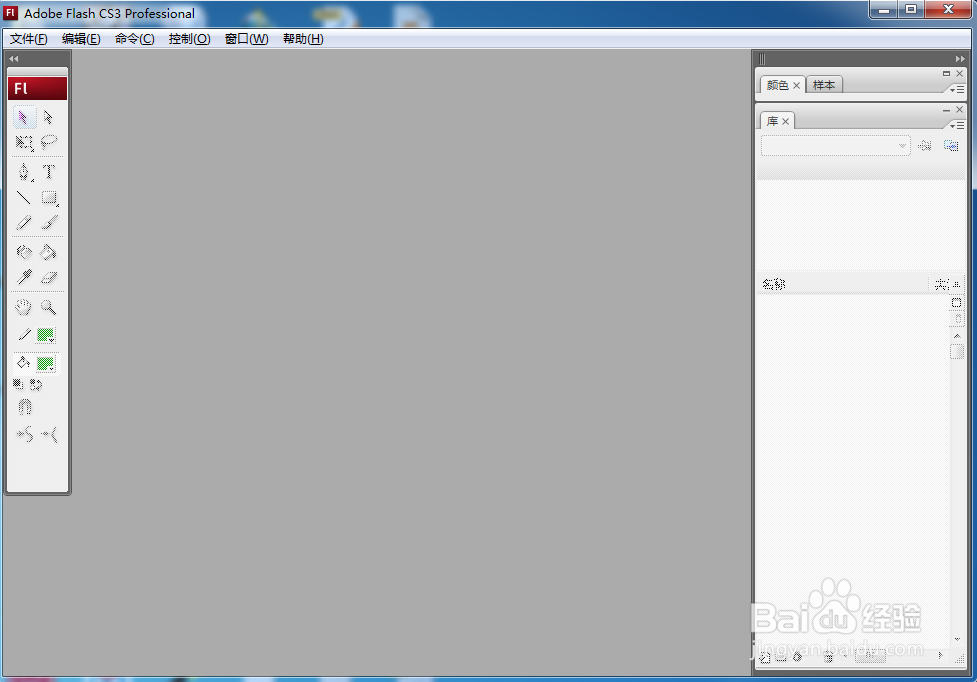Screen dimensions: 977x682
Task: Select the Eraser tool
Action: (x=49, y=277)
